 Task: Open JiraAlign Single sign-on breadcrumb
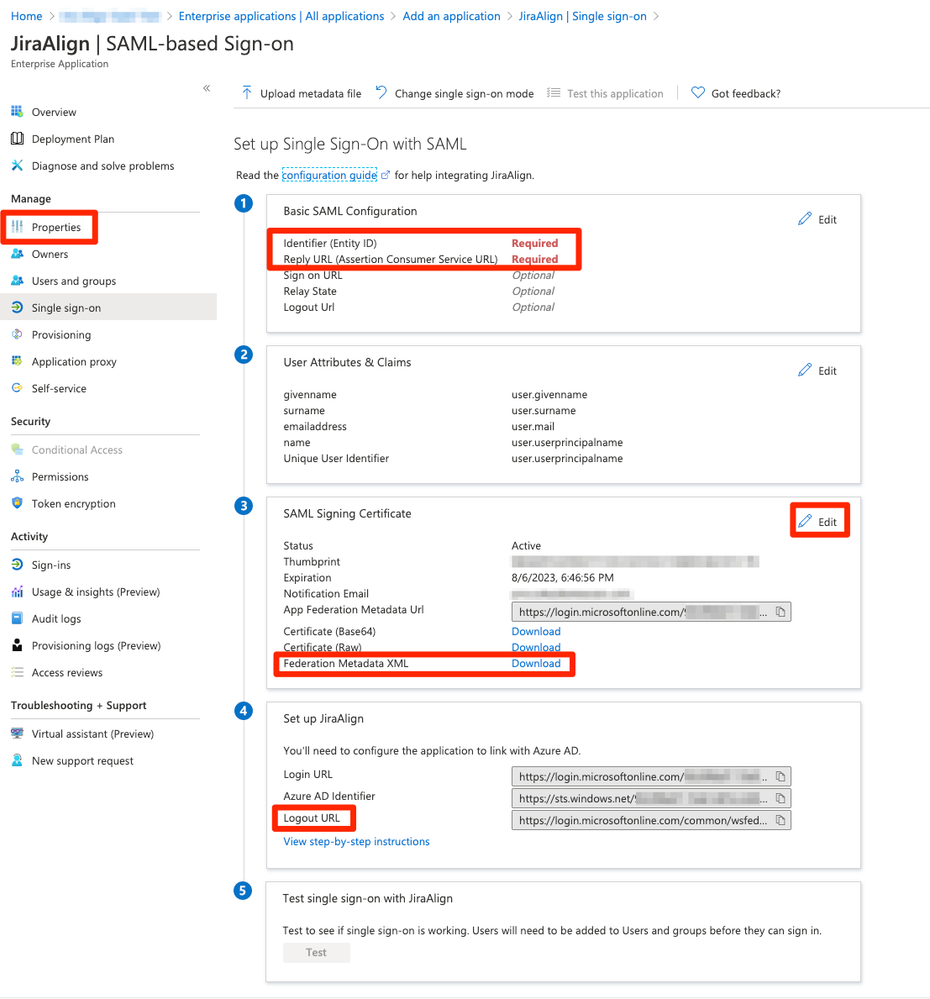pos(582,16)
